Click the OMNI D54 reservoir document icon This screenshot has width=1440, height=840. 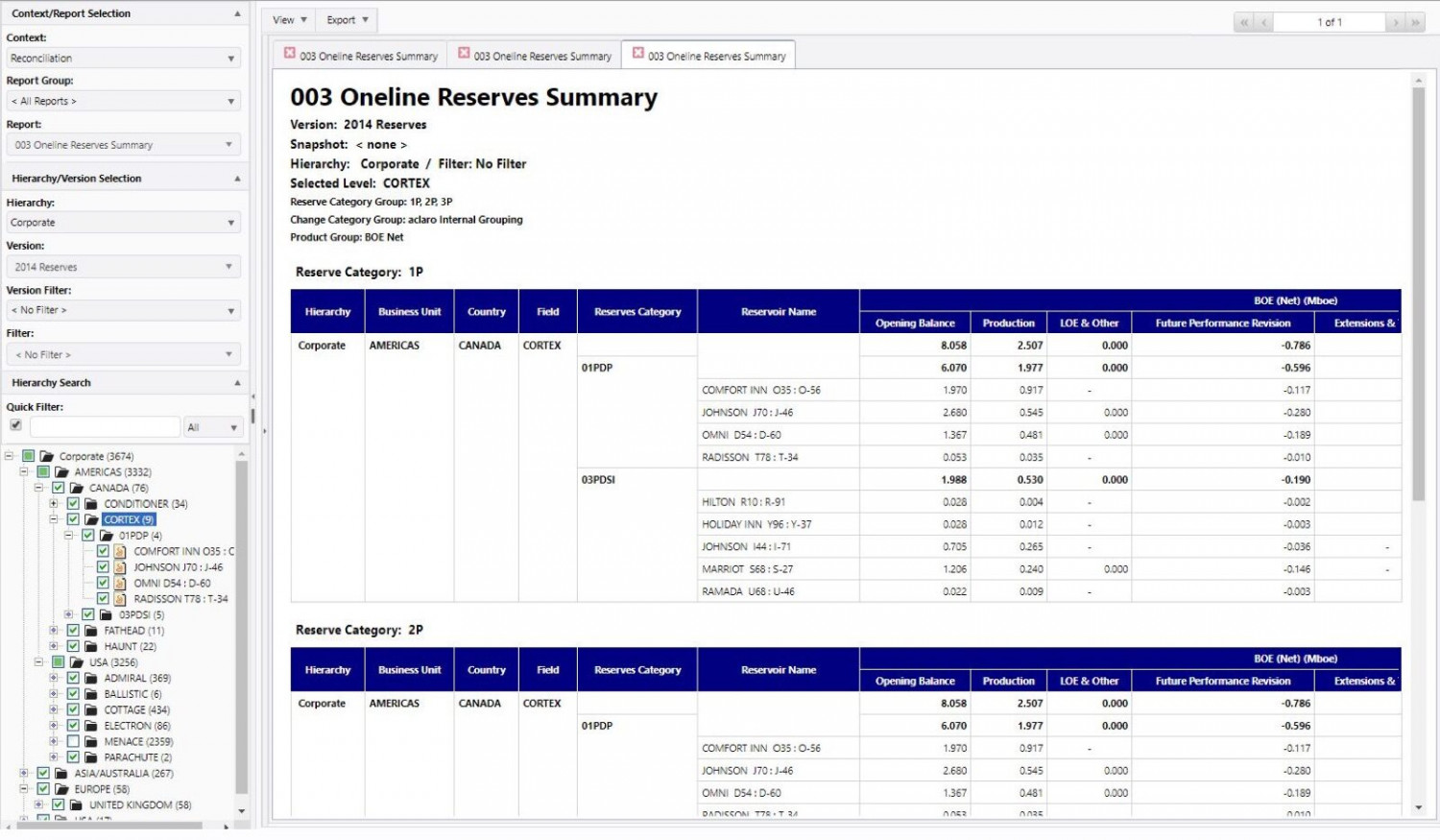point(120,584)
